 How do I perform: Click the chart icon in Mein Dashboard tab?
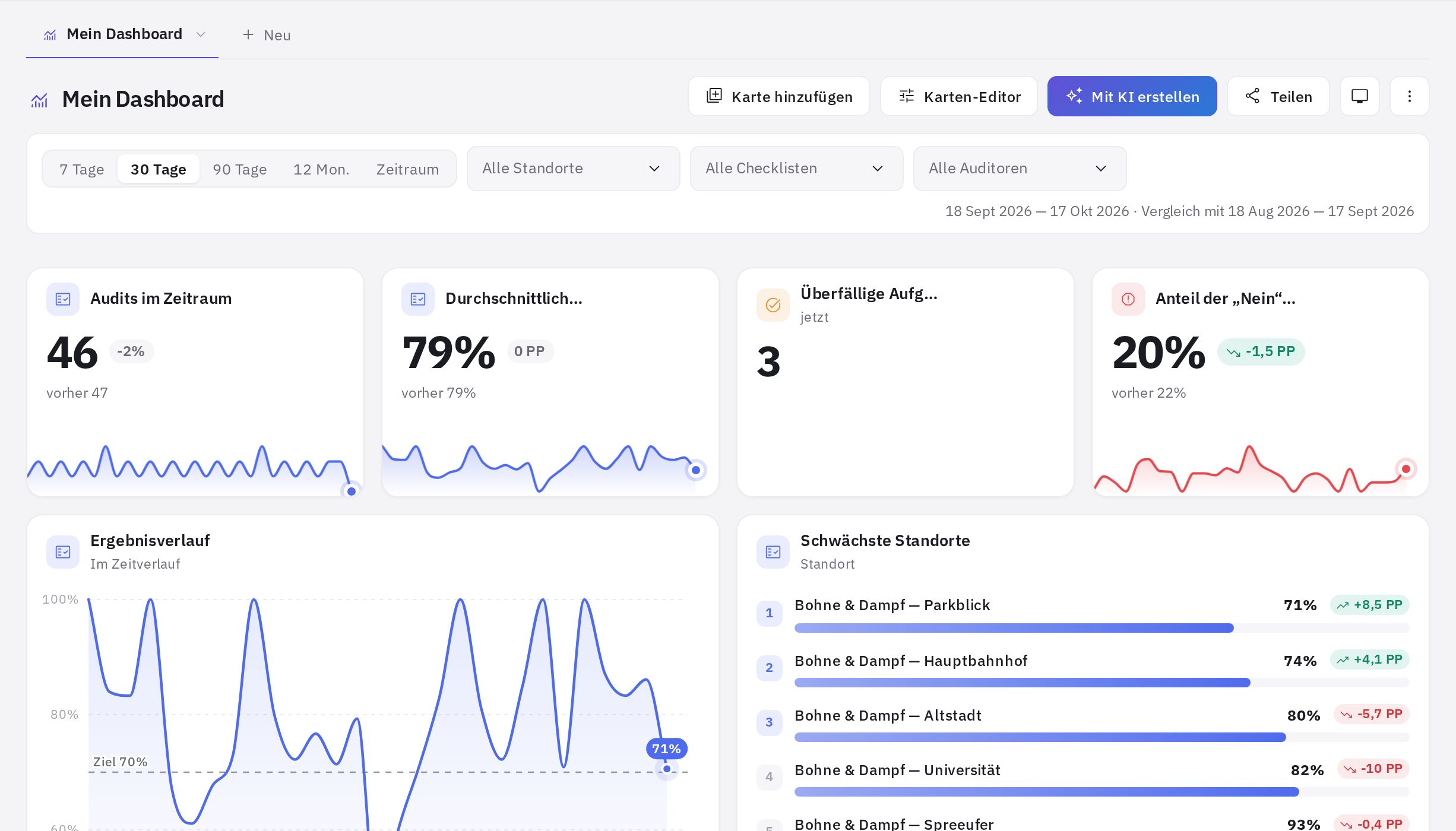[x=50, y=35]
